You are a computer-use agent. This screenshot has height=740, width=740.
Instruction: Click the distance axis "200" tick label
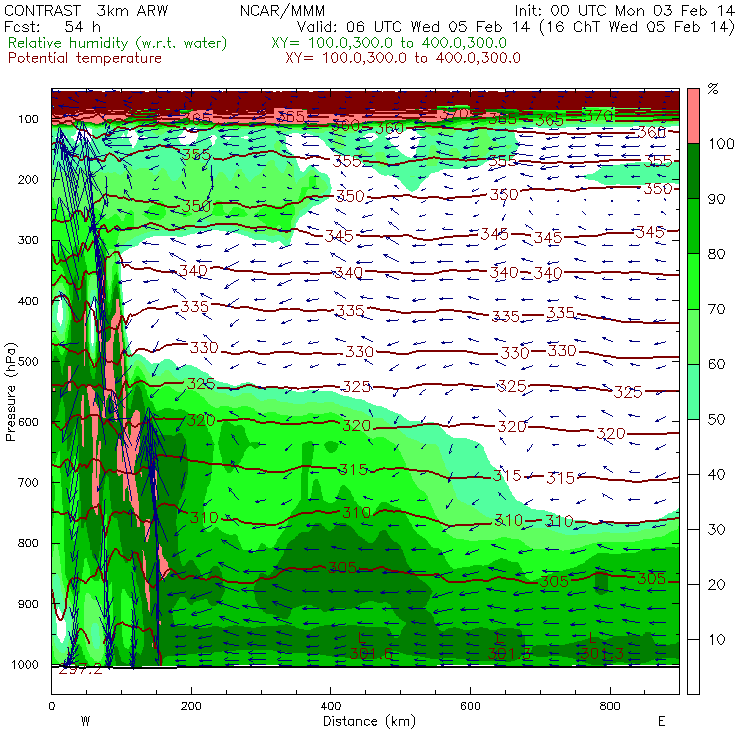coord(191,706)
